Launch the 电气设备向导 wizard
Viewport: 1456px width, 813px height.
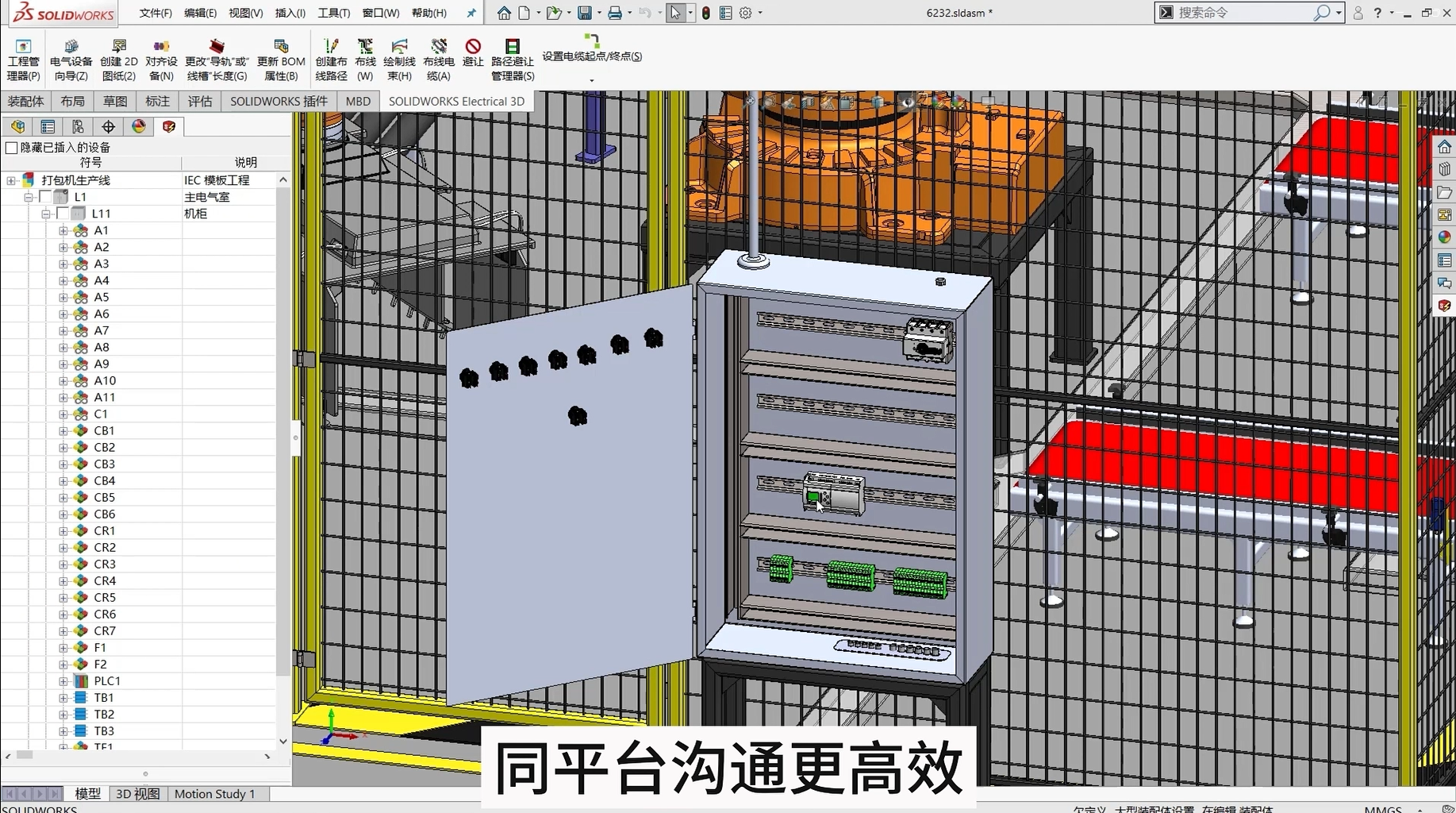[x=71, y=60]
